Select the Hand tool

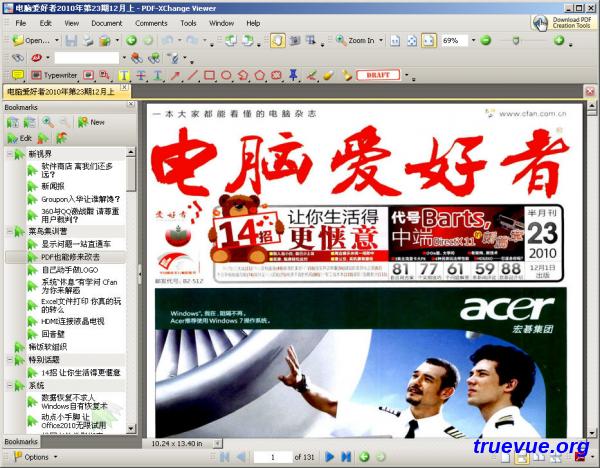[x=277, y=40]
